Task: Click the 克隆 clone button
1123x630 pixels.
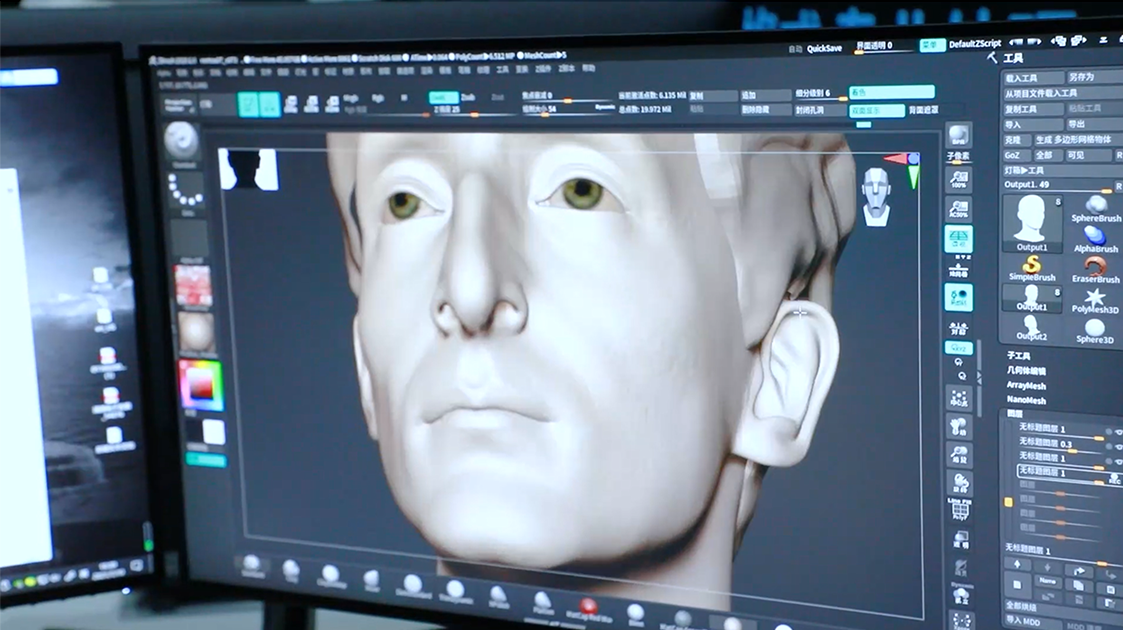Action: pos(1016,140)
